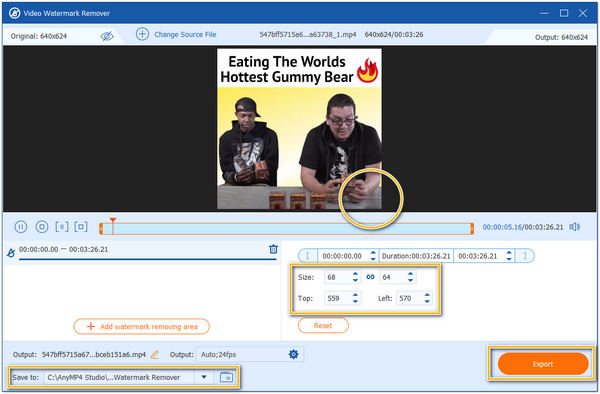
Task: Click the Duration:00:03:26.21 field
Action: [416, 256]
